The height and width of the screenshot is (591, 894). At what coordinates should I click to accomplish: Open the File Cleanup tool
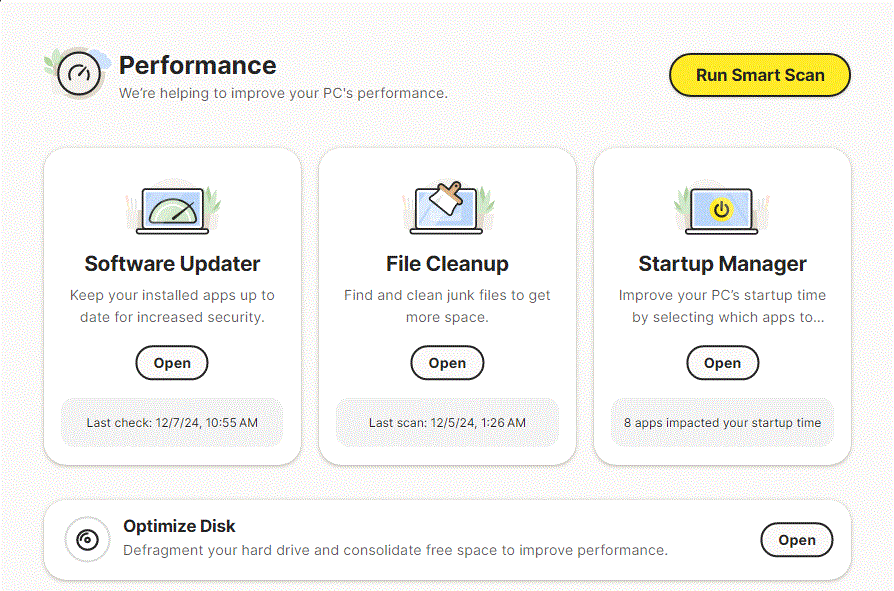[447, 363]
